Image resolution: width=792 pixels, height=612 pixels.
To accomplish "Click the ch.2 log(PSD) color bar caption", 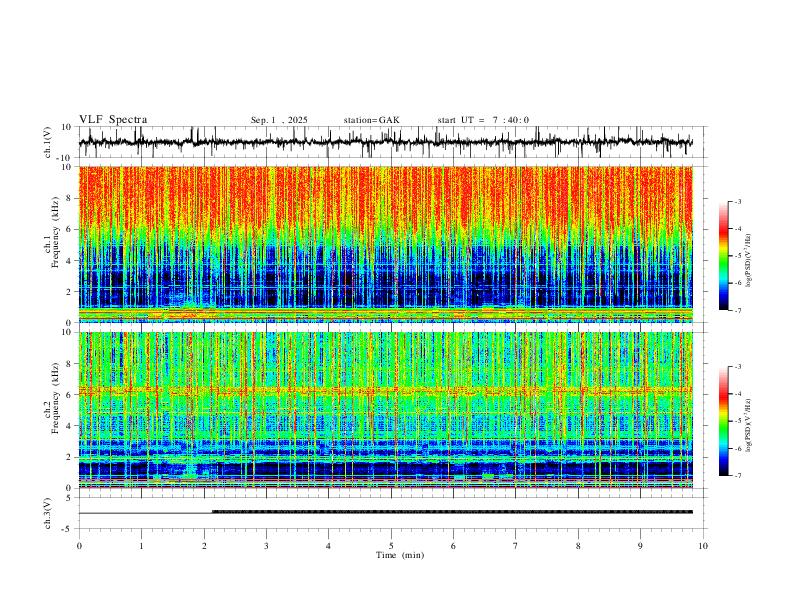I will tap(750, 426).
